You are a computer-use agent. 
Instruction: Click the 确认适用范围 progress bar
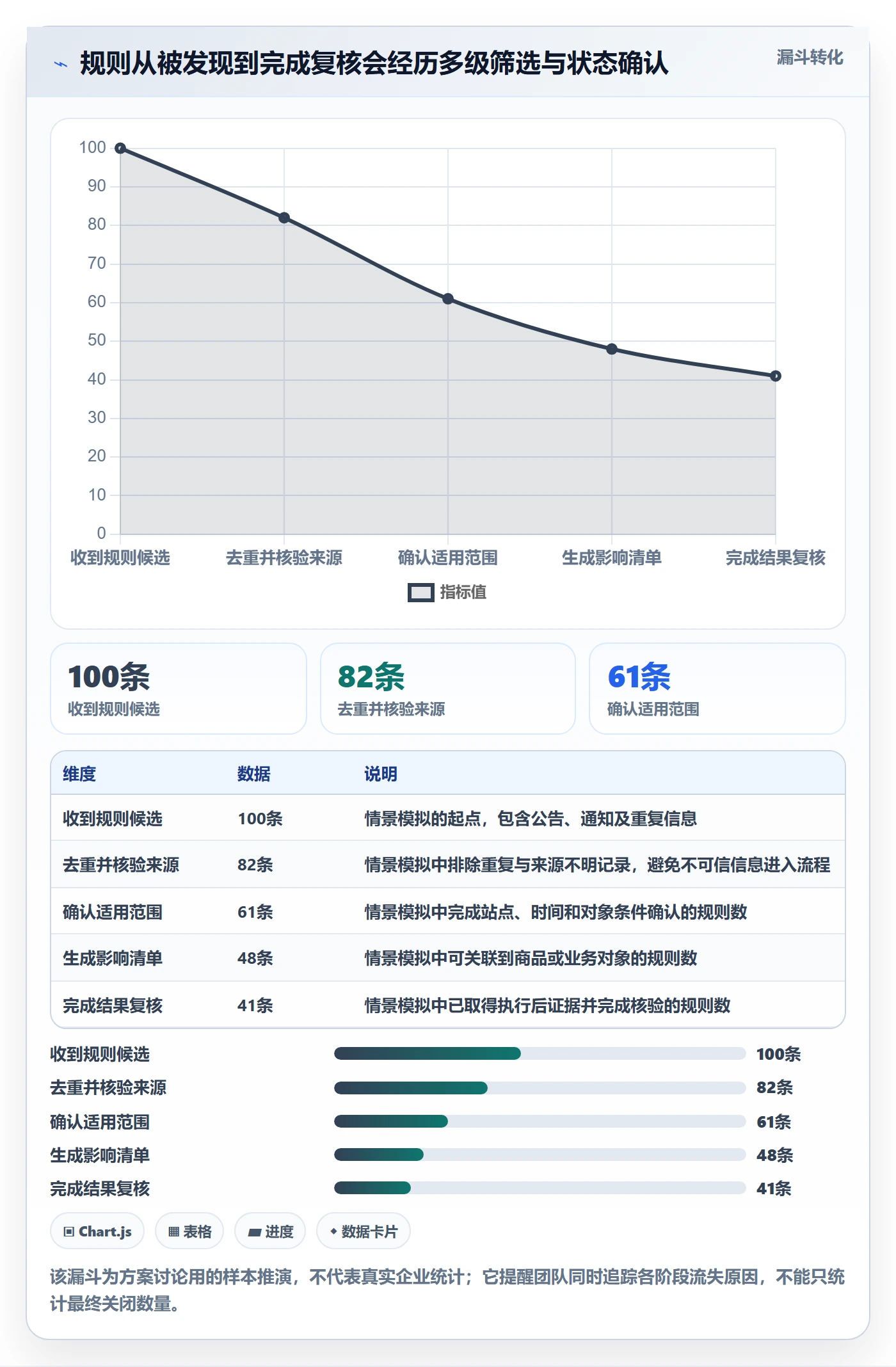pyautogui.click(x=540, y=1121)
